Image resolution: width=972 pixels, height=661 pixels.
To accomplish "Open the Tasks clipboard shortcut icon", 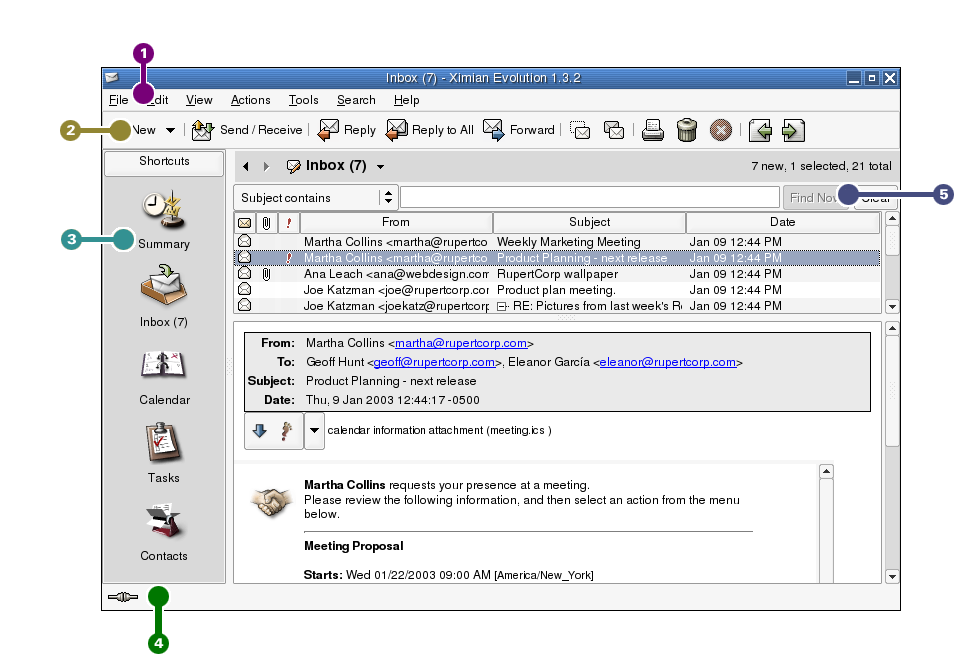I will [164, 444].
